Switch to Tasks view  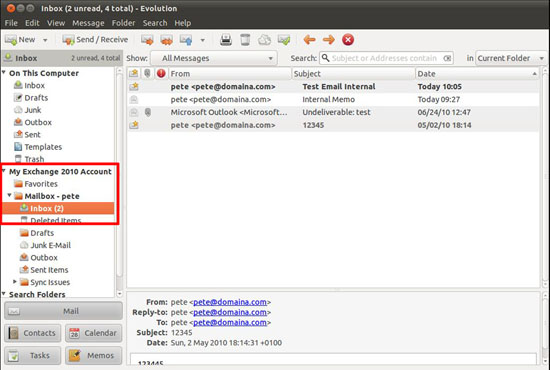33,356
